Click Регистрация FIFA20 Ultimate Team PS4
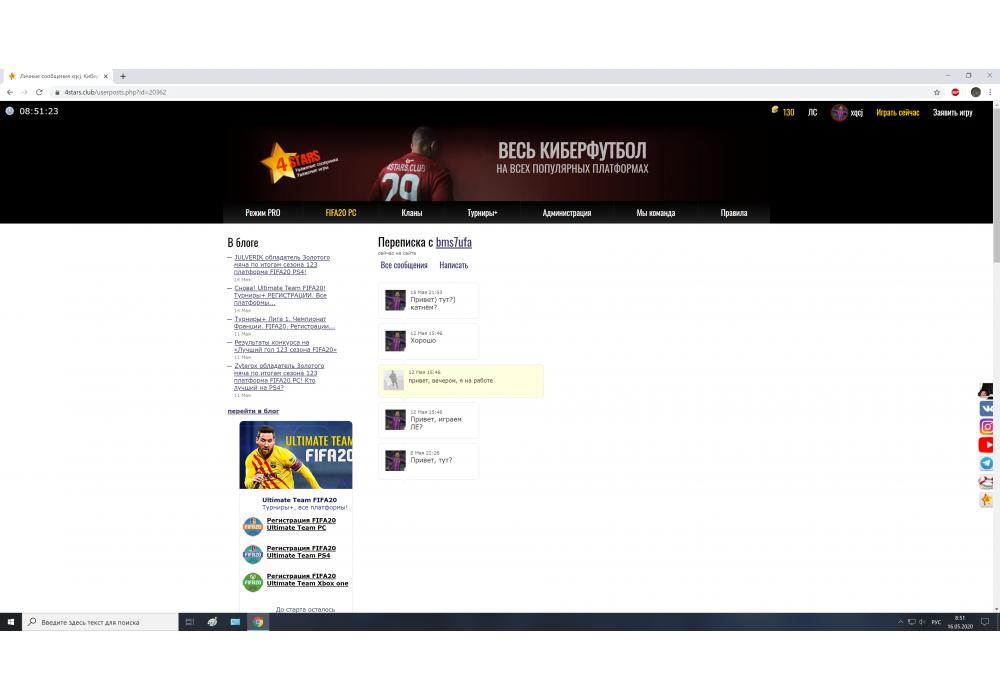This screenshot has width=1000, height=700. coord(301,552)
